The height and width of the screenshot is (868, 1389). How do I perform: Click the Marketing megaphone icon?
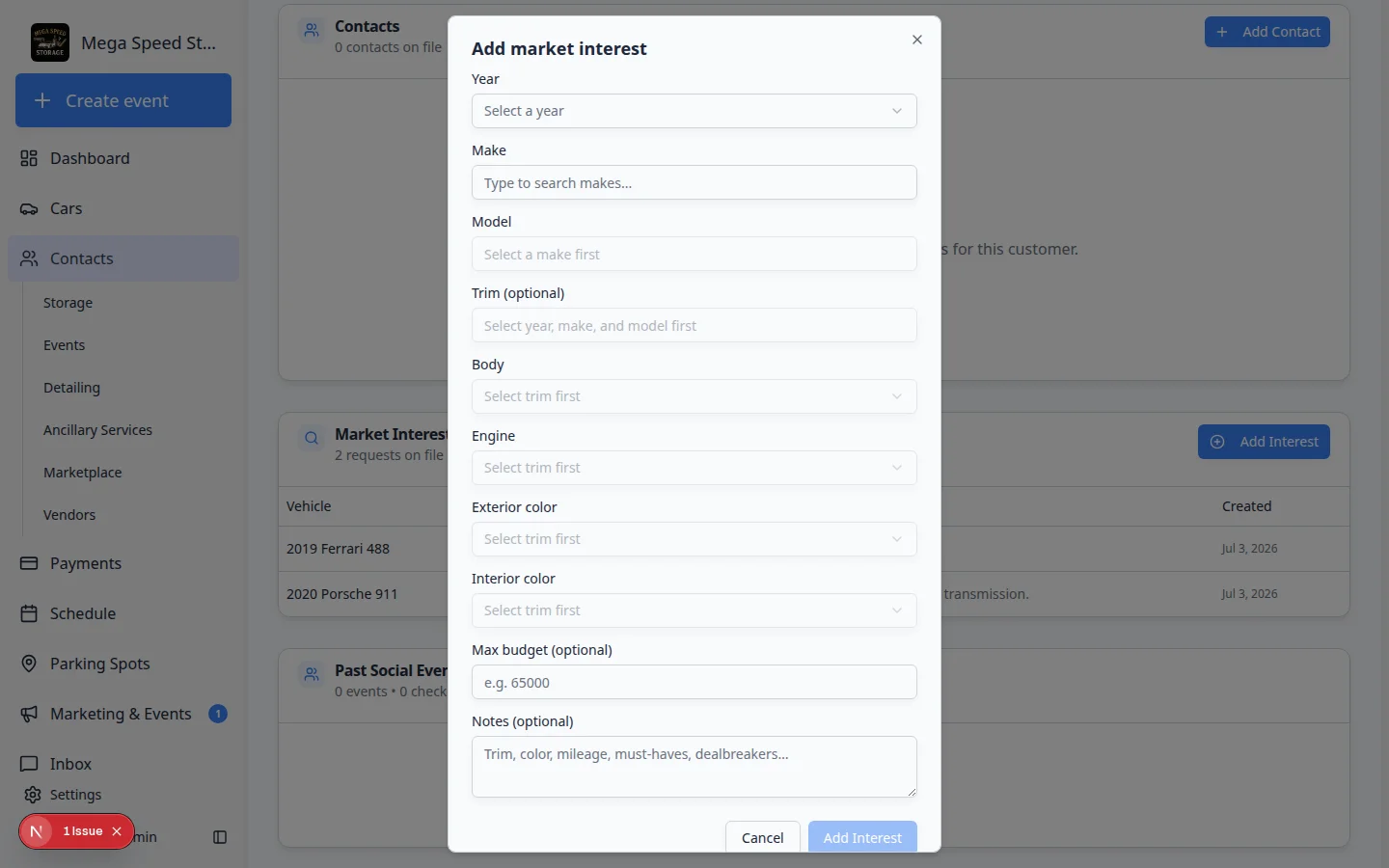29,714
